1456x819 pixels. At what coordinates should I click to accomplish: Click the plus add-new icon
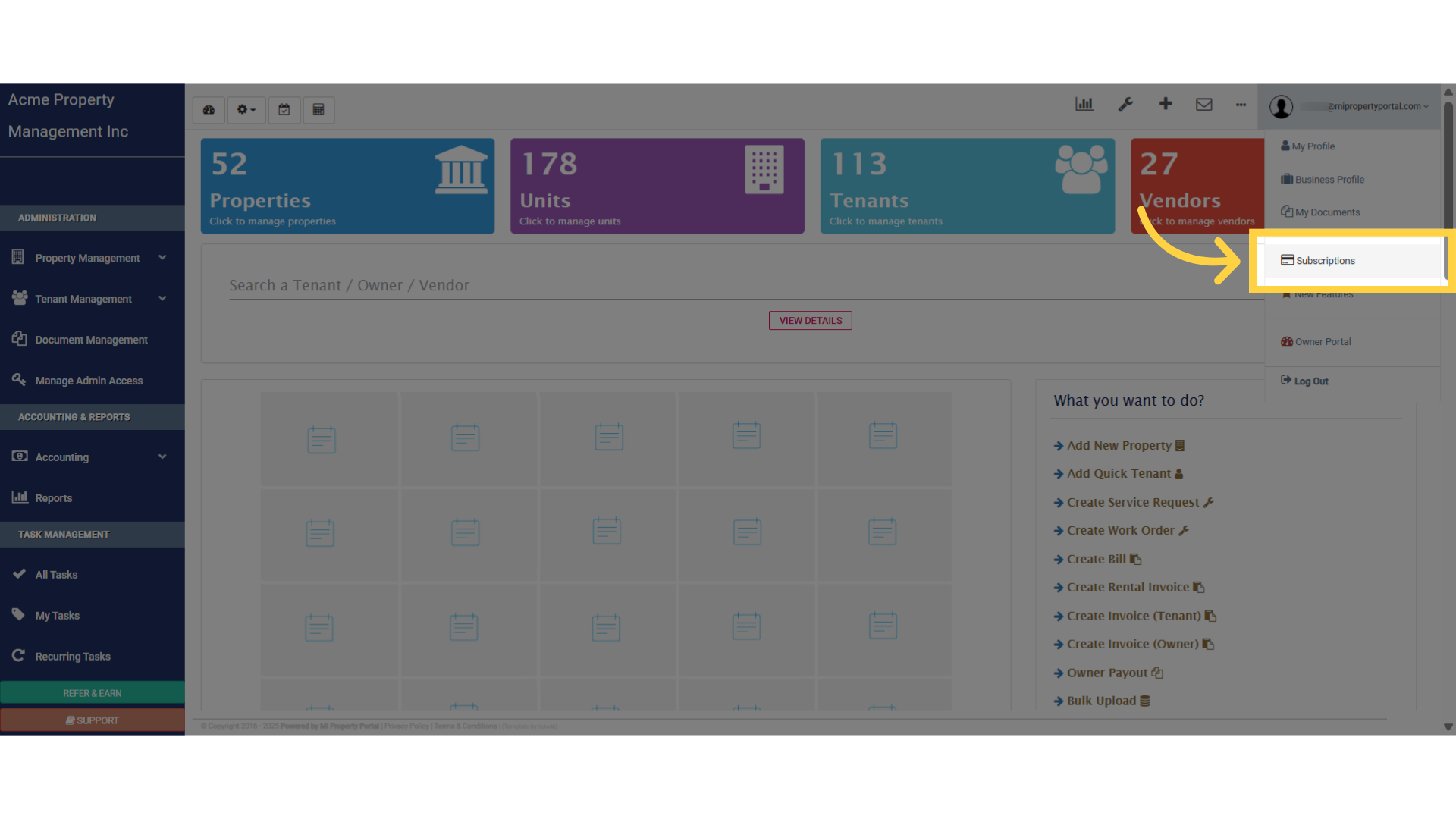tap(1166, 104)
